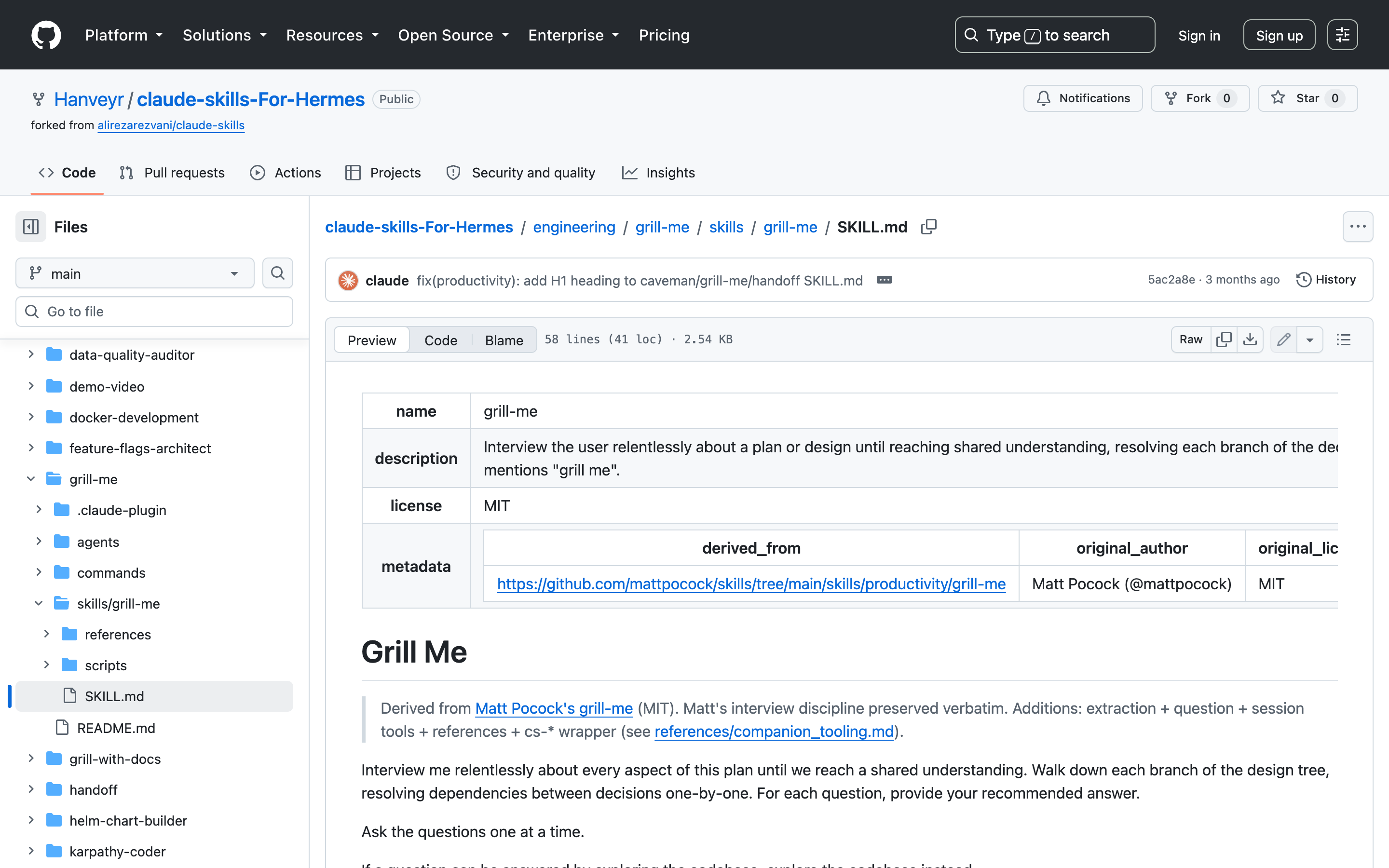1389x868 pixels.
Task: Open the Solutions menu
Action: pyautogui.click(x=225, y=35)
